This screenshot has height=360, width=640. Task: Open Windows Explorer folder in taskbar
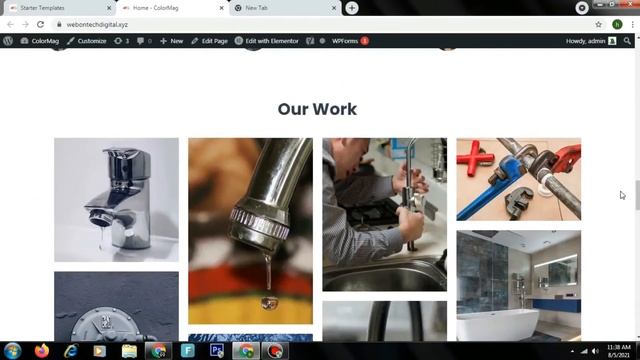[129, 351]
